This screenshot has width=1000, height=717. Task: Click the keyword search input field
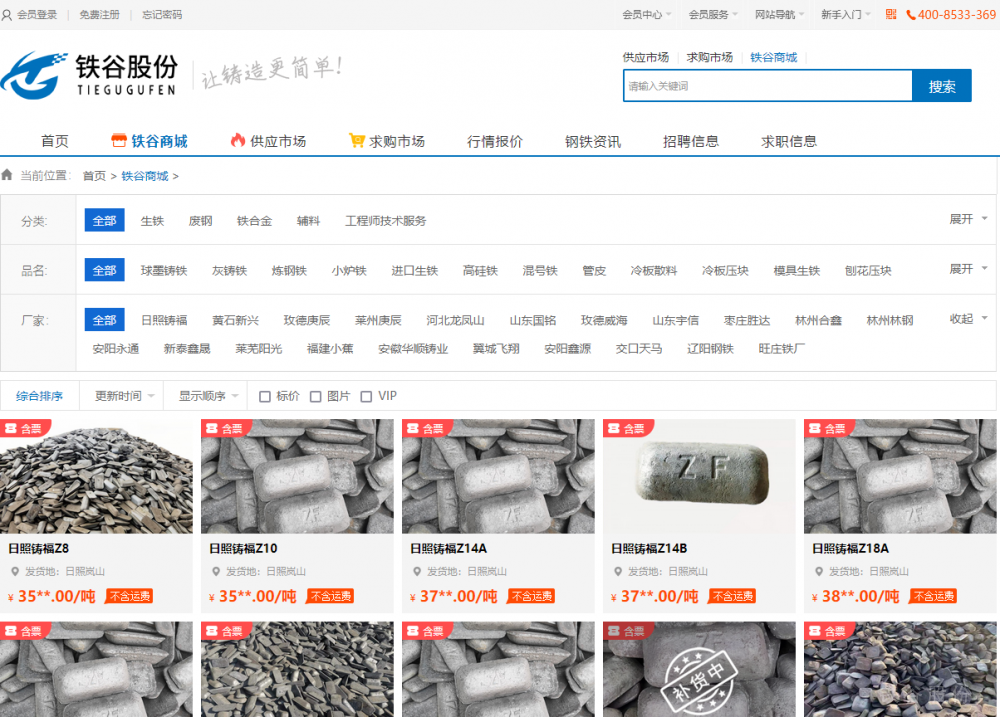[x=767, y=86]
